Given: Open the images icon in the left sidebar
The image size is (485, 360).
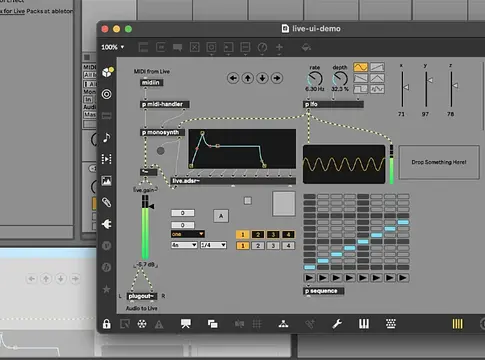Looking at the screenshot, I should (x=106, y=181).
